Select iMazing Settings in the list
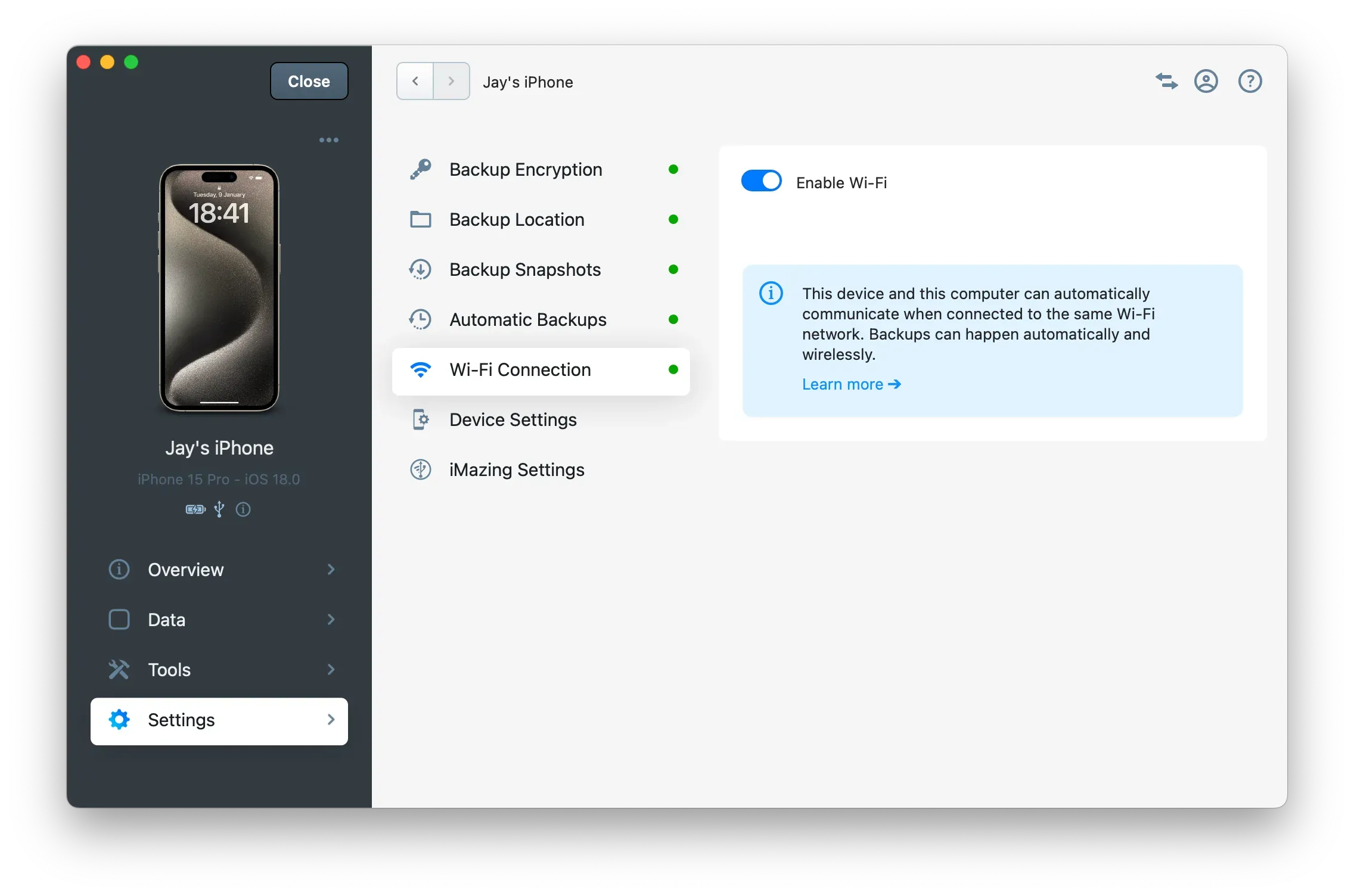Screen dimensions: 1354x896 click(x=516, y=469)
